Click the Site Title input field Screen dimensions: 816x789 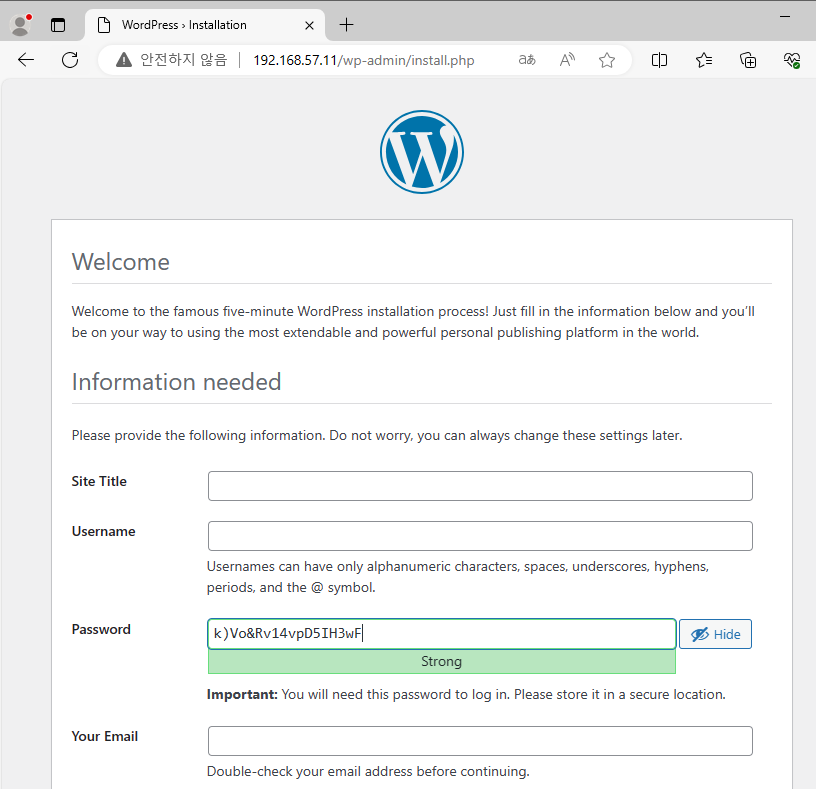pyautogui.click(x=480, y=486)
